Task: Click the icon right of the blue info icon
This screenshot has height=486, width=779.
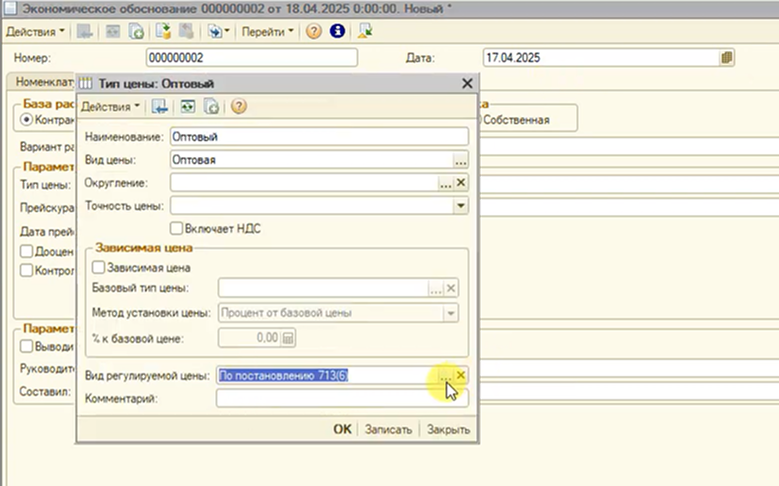Action: [365, 32]
